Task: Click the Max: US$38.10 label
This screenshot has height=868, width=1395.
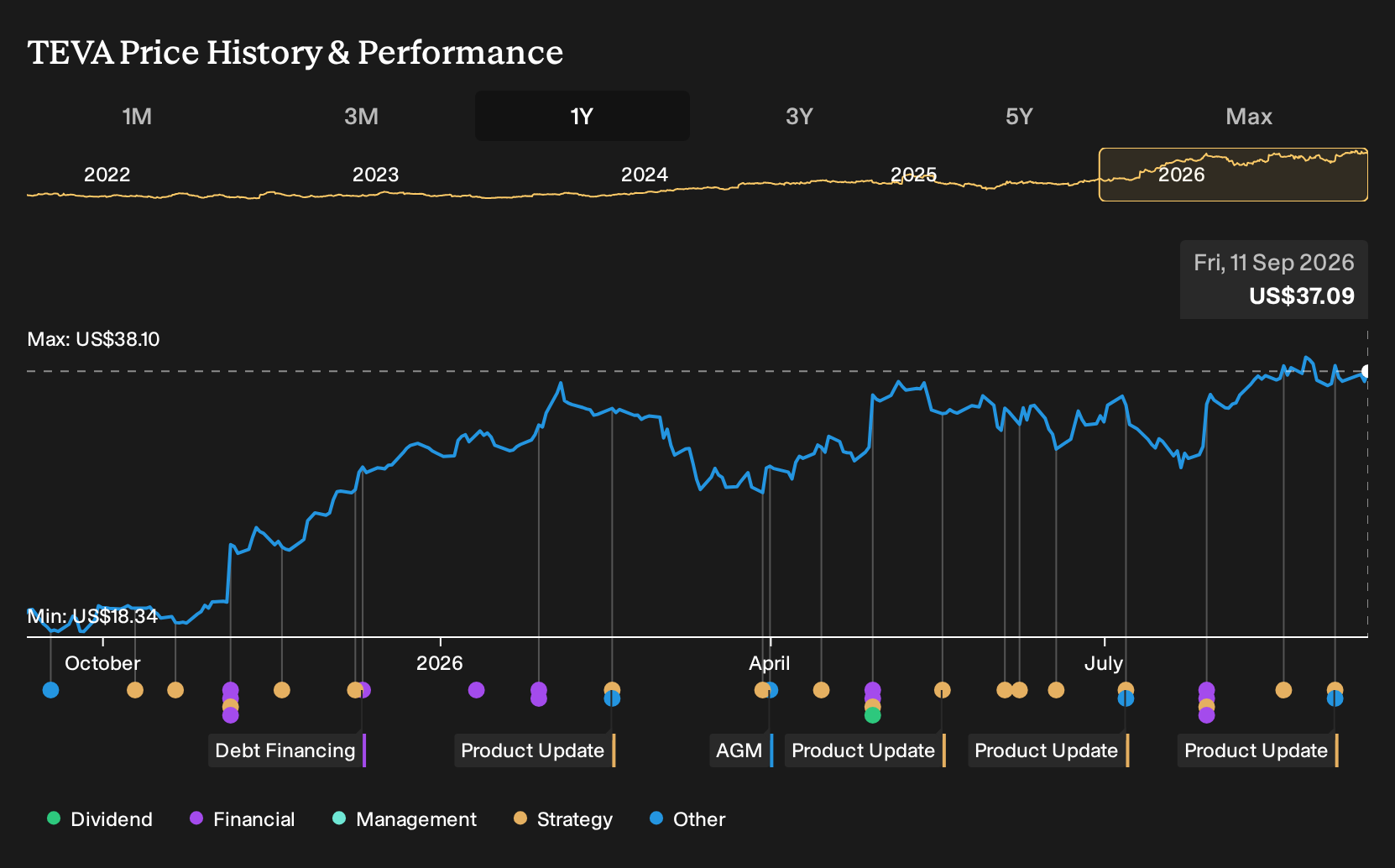Action: click(93, 339)
